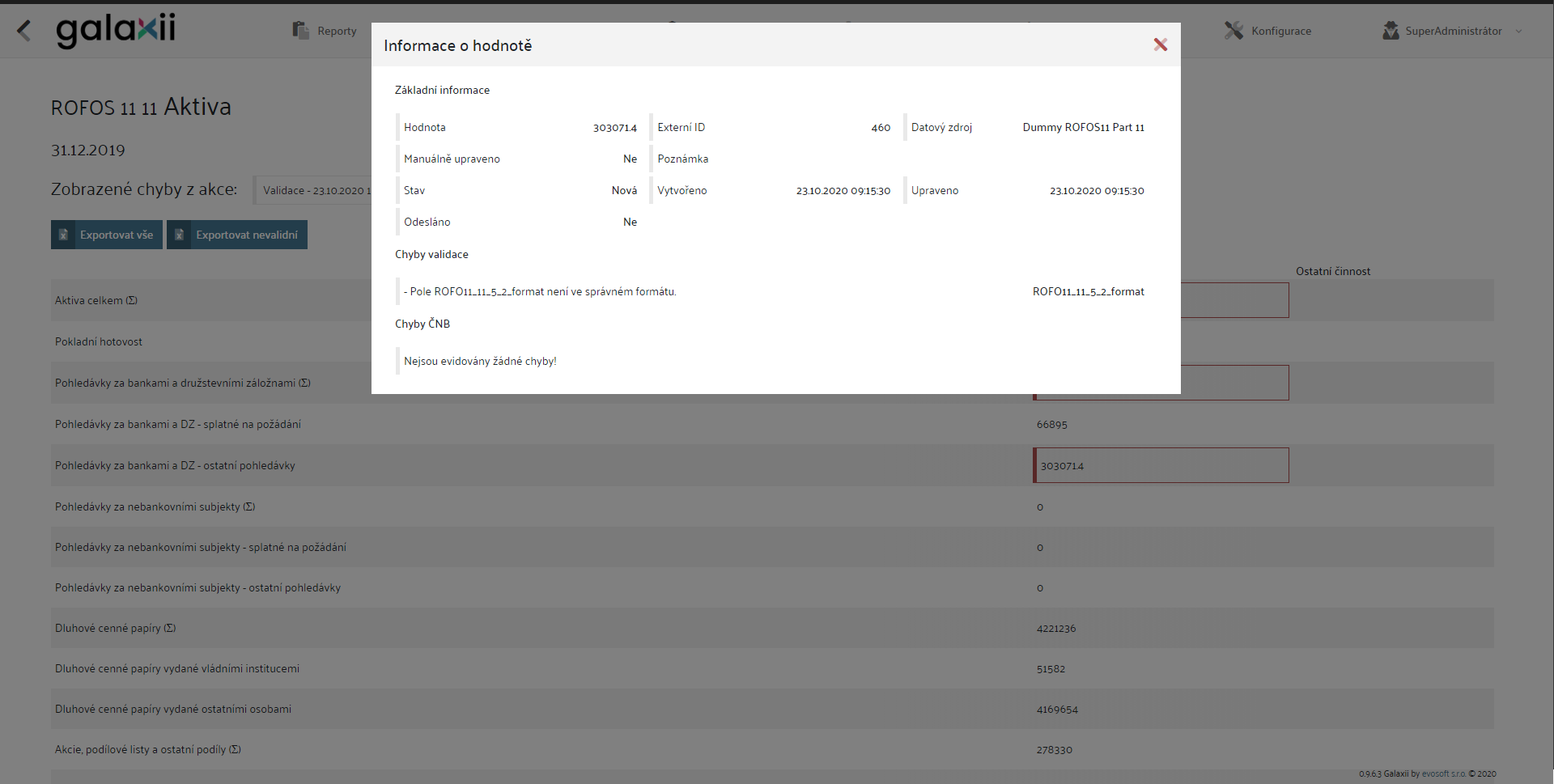Click the Externí ID value 460

(881, 128)
